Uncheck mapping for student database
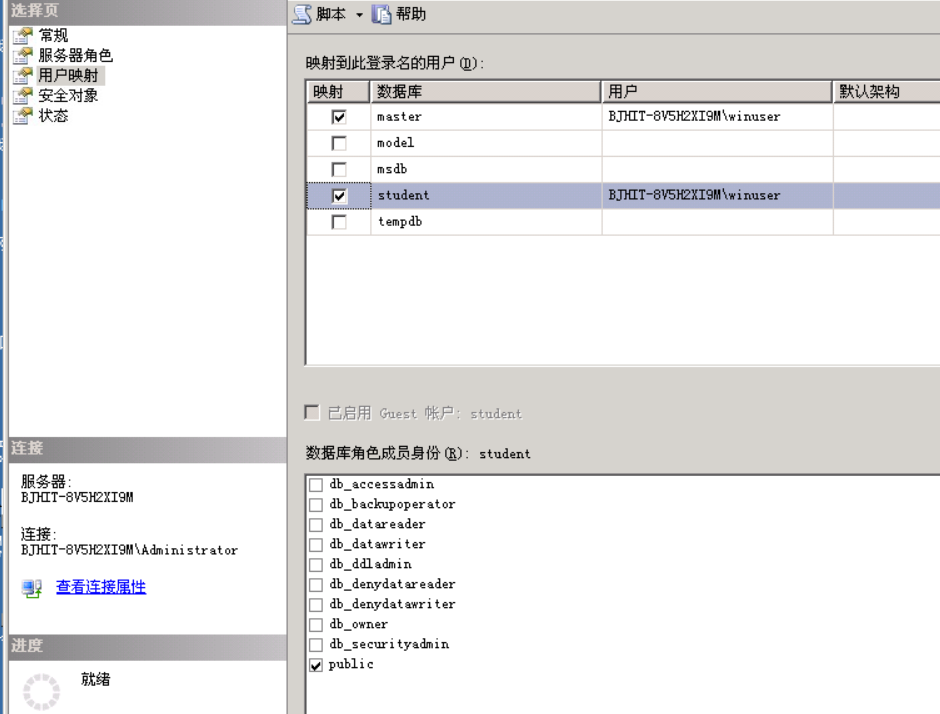 pyautogui.click(x=339, y=196)
